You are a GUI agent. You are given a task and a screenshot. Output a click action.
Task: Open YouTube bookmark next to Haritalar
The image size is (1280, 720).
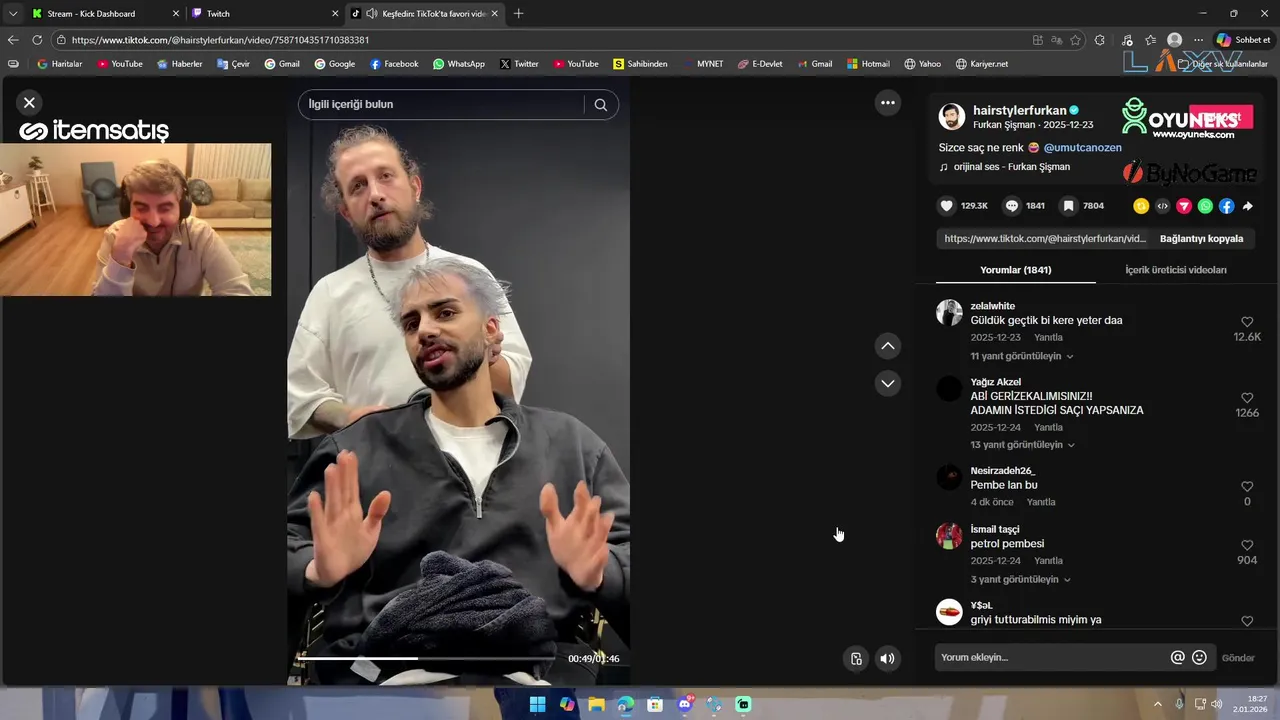[120, 64]
